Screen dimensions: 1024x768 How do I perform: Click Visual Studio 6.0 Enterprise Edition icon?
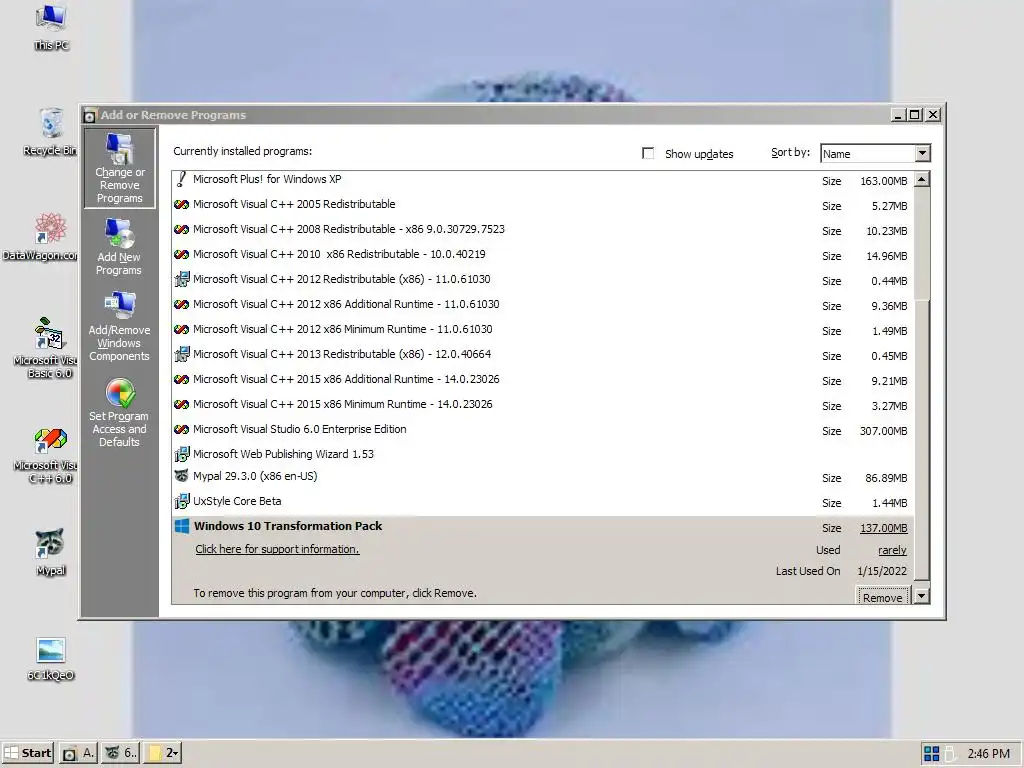point(182,429)
